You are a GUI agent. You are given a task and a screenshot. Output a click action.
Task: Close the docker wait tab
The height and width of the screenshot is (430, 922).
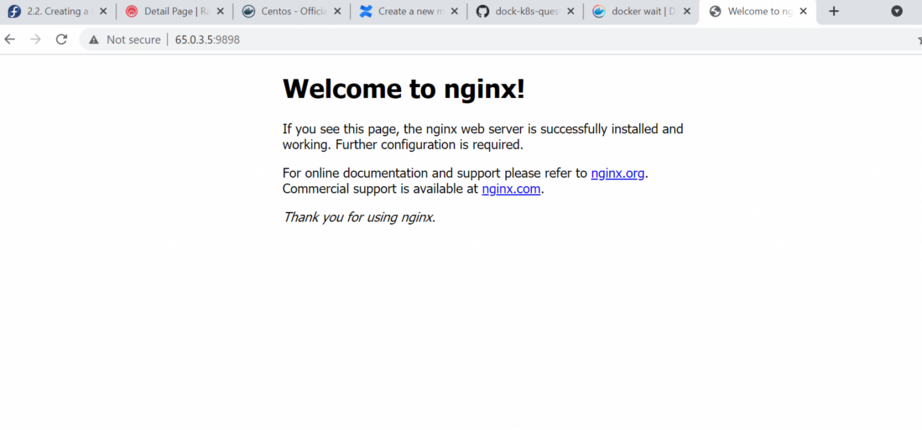pos(686,12)
